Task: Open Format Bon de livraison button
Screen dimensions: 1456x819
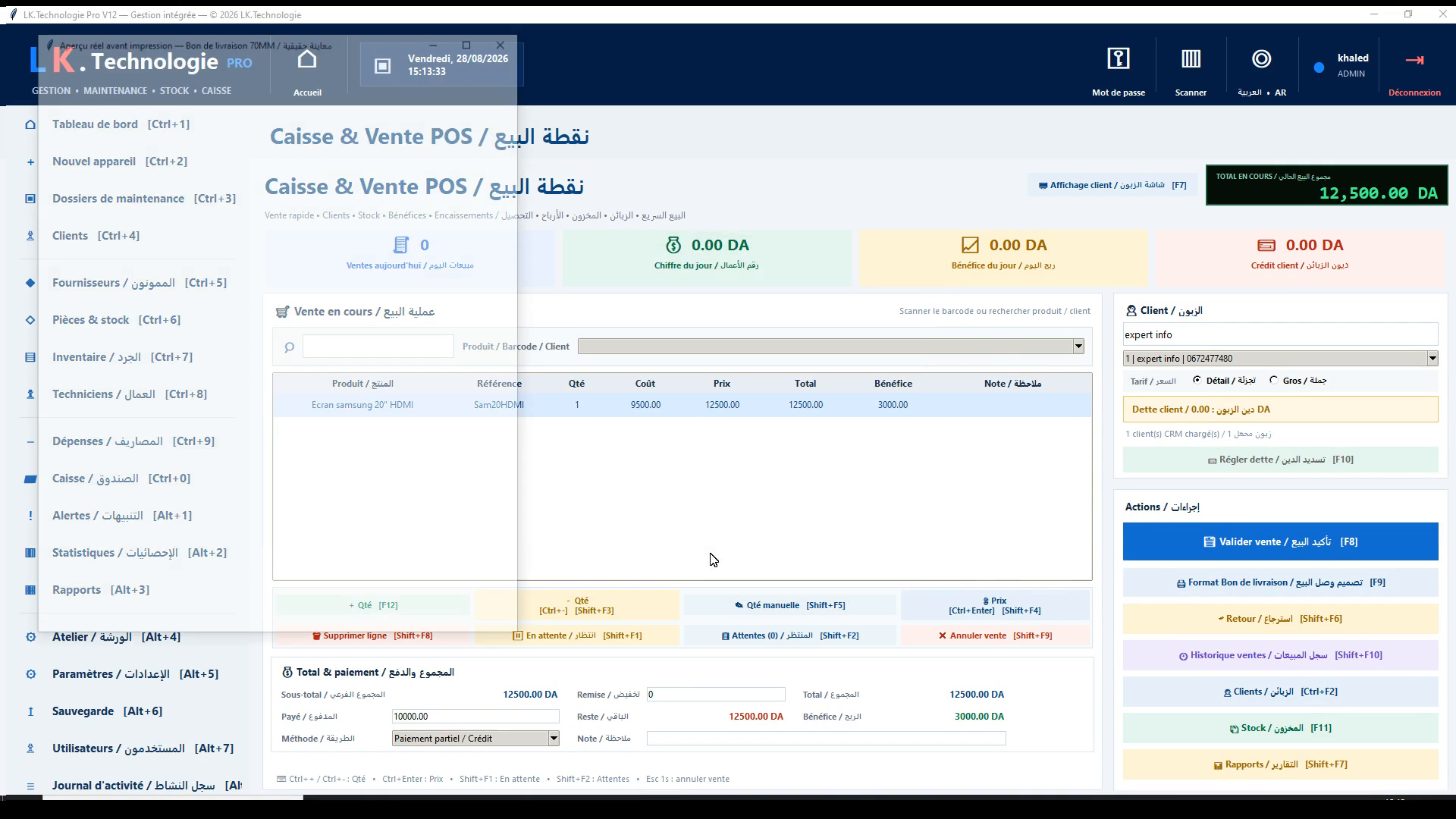Action: tap(1280, 582)
